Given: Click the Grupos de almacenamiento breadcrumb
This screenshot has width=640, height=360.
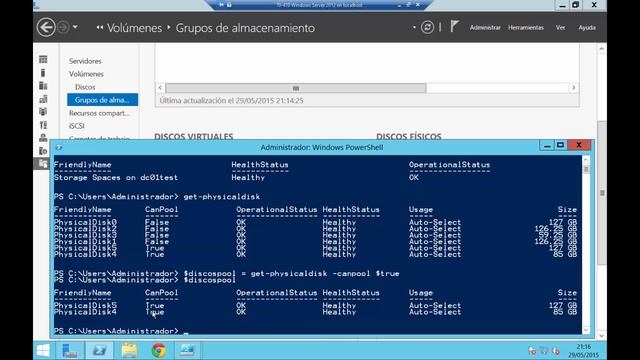Looking at the screenshot, I should (245, 28).
